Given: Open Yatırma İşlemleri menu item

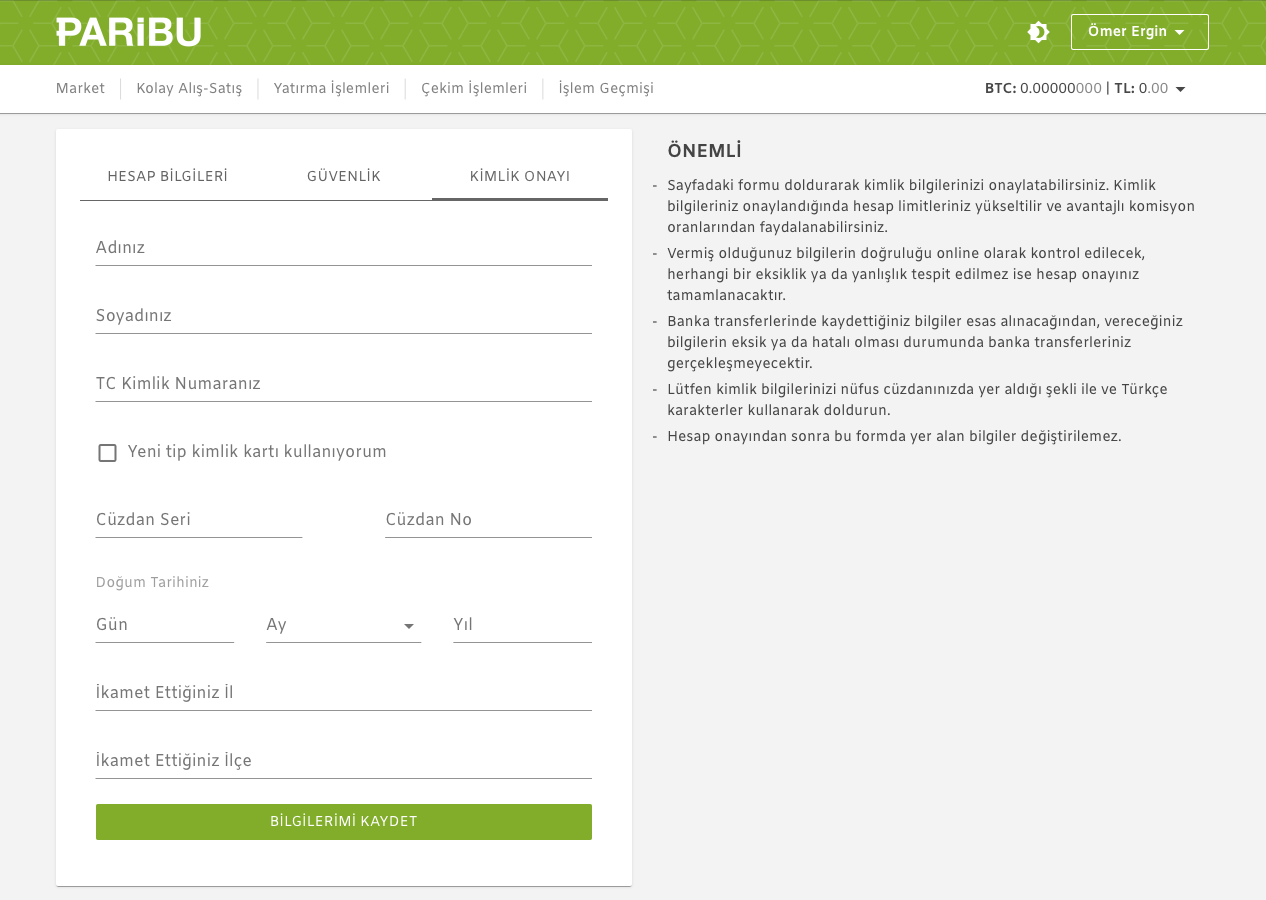Looking at the screenshot, I should [x=331, y=89].
